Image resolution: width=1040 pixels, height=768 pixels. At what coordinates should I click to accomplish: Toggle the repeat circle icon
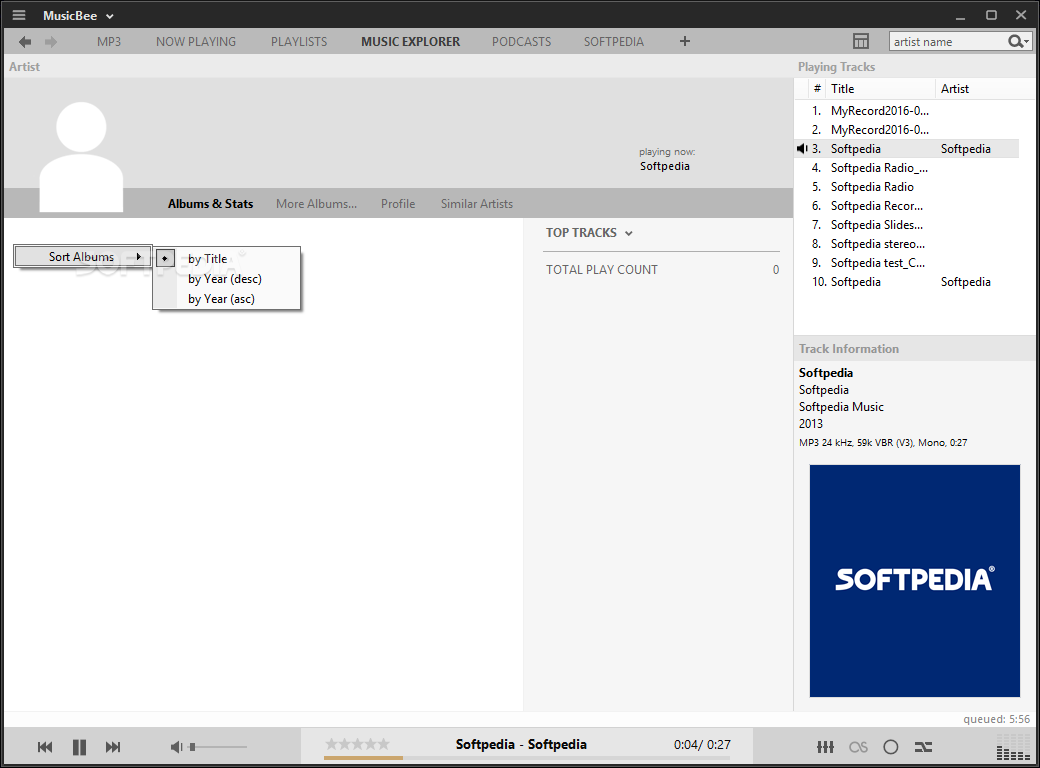point(891,747)
